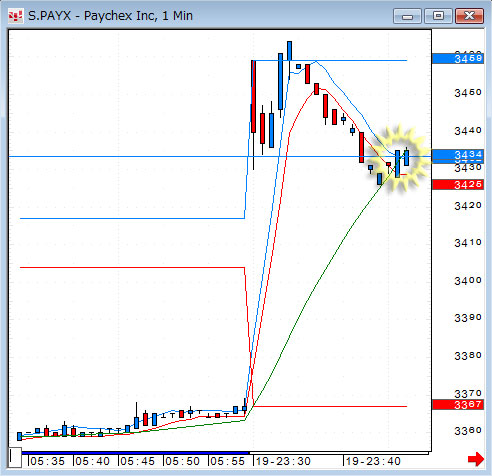Click the red 3367 price label

point(458,404)
